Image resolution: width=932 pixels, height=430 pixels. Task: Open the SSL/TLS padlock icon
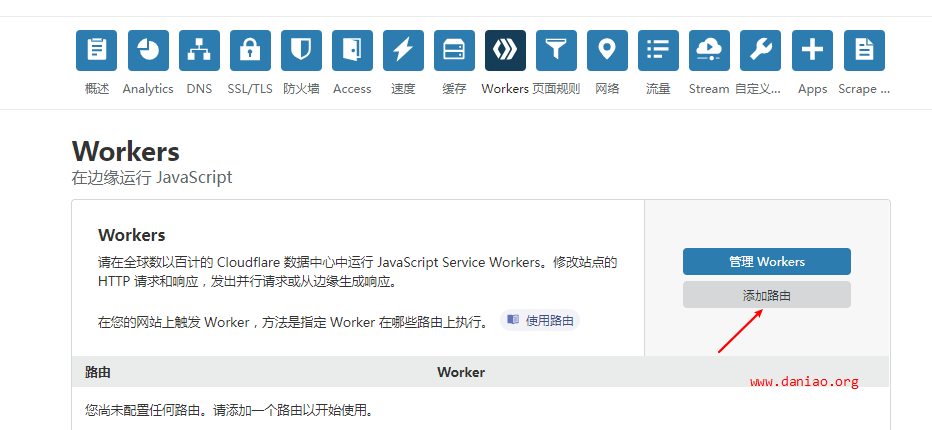pyautogui.click(x=250, y=51)
